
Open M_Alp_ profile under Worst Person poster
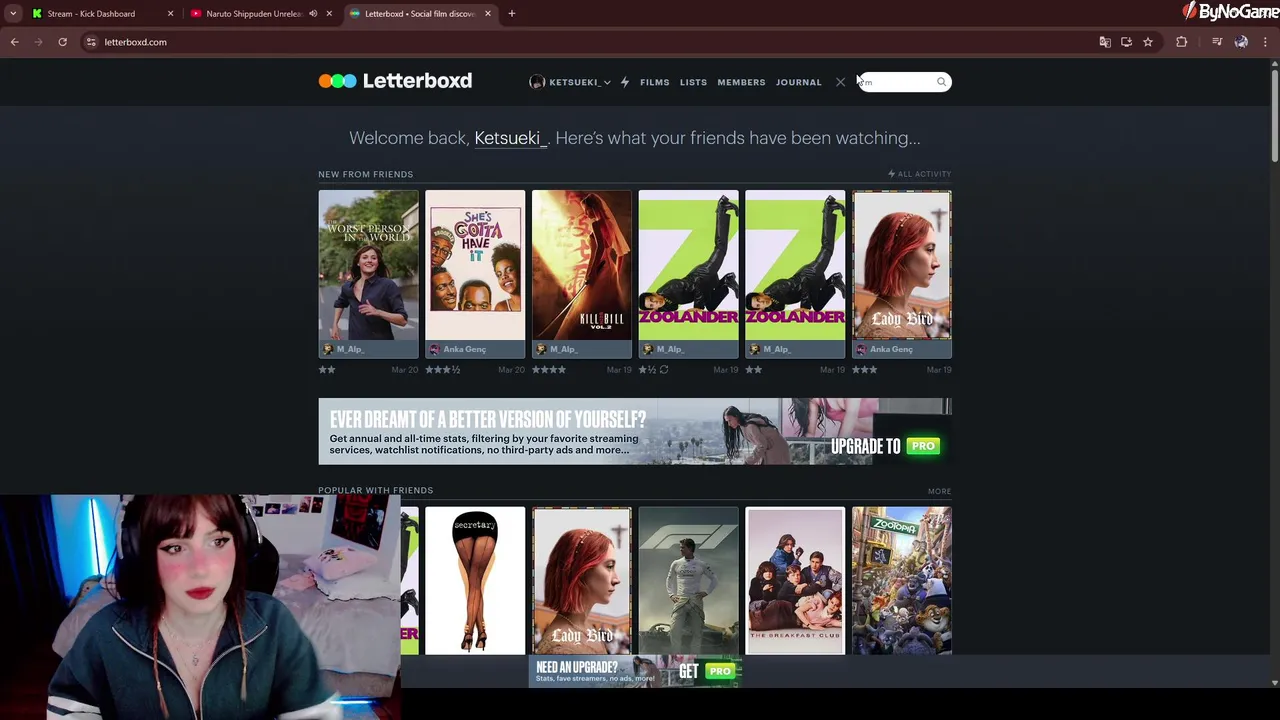pyautogui.click(x=342, y=349)
